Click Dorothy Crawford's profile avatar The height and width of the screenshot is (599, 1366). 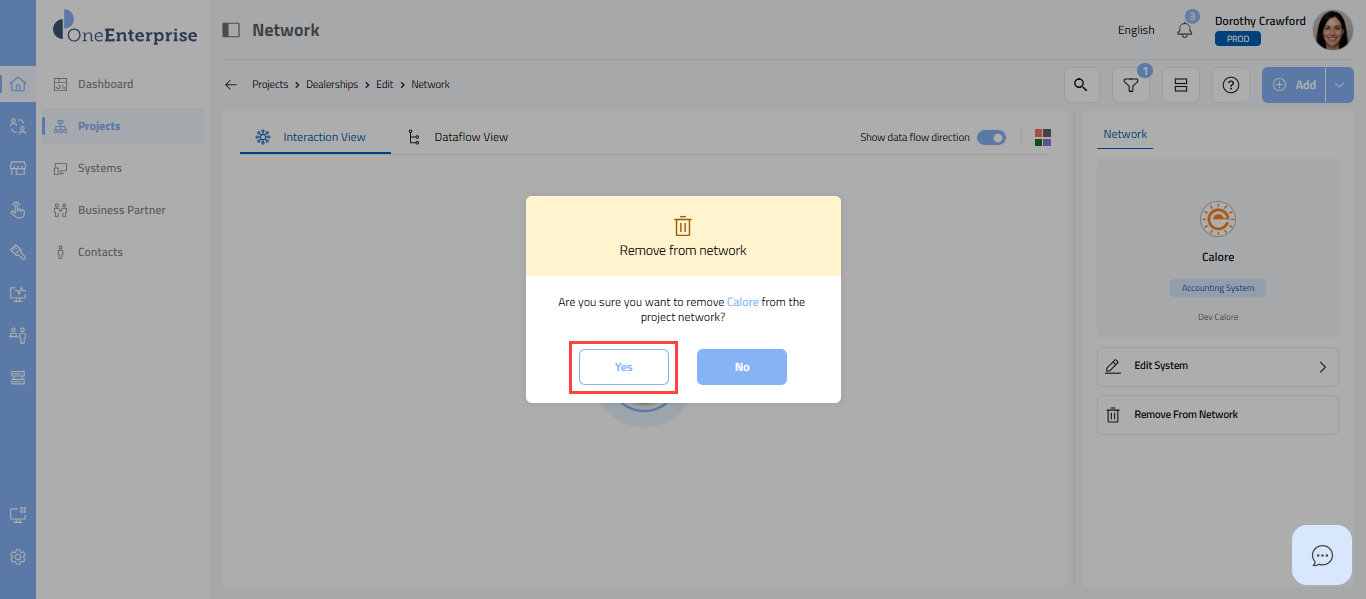click(x=1332, y=30)
